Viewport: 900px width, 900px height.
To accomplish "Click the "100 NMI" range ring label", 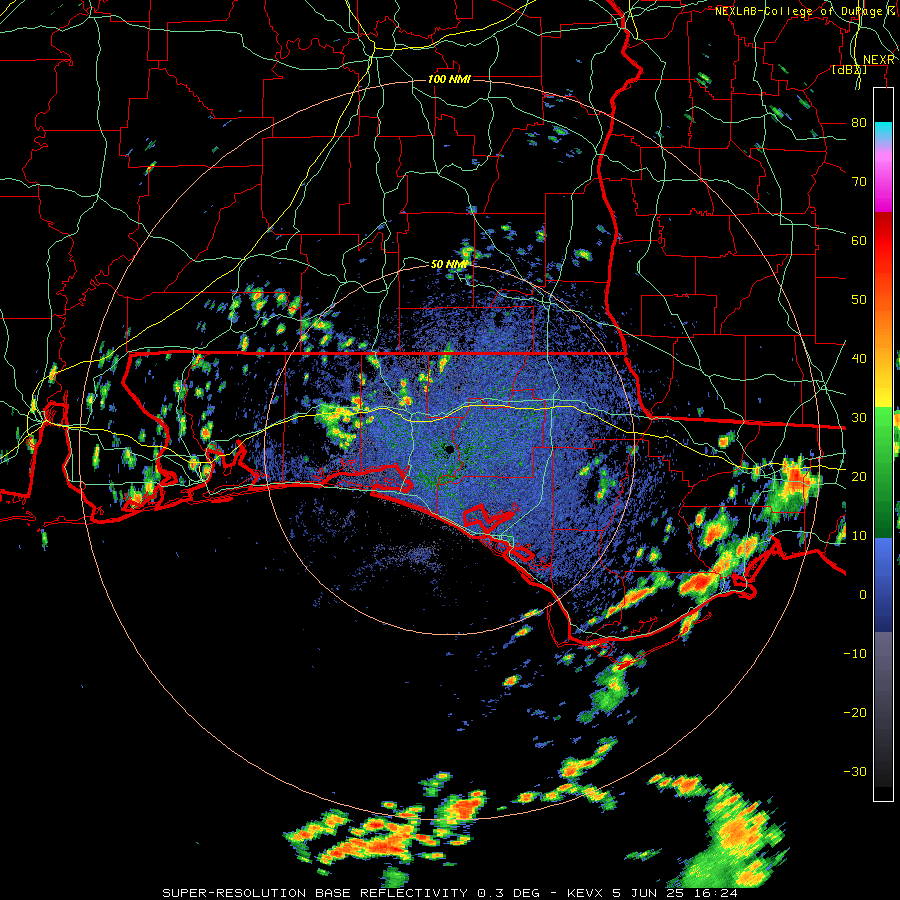I will tap(449, 79).
